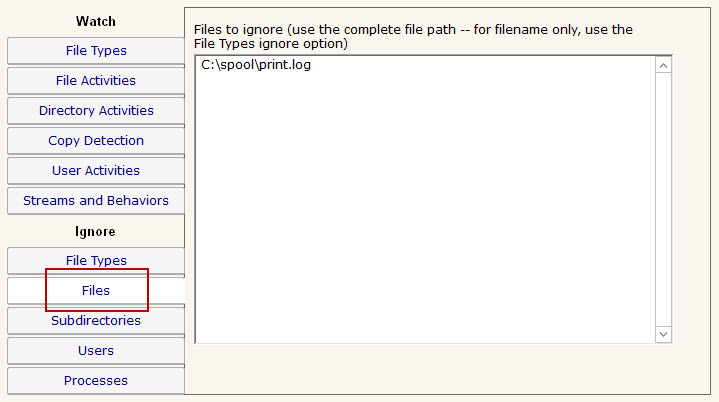The width and height of the screenshot is (719, 402).
Task: Go to the User Activities tab
Action: [96, 171]
